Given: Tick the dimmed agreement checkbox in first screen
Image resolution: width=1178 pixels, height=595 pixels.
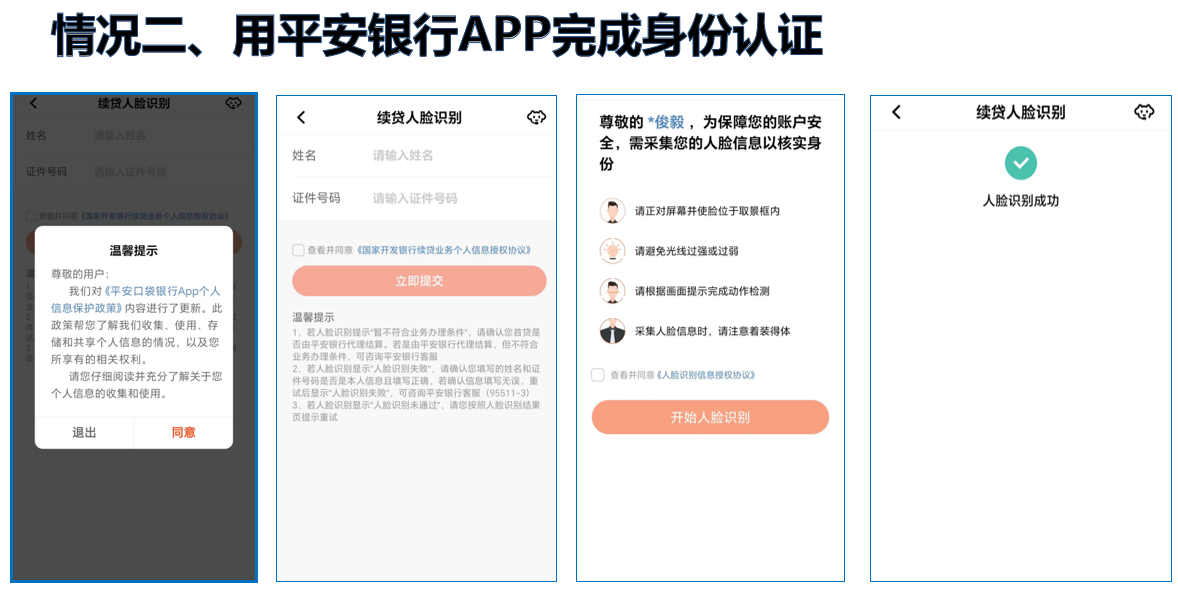Looking at the screenshot, I should tap(31, 216).
